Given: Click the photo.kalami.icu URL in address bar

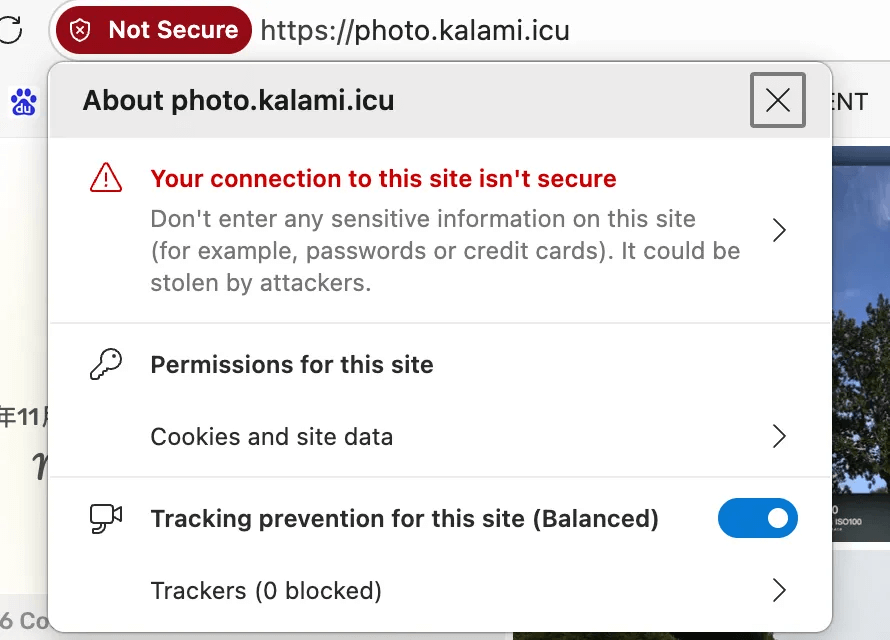Looking at the screenshot, I should 415,30.
